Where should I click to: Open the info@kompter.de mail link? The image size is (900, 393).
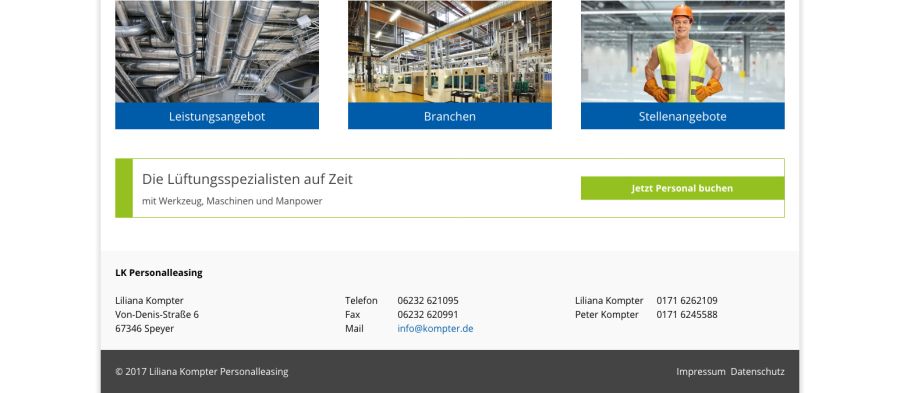point(435,329)
